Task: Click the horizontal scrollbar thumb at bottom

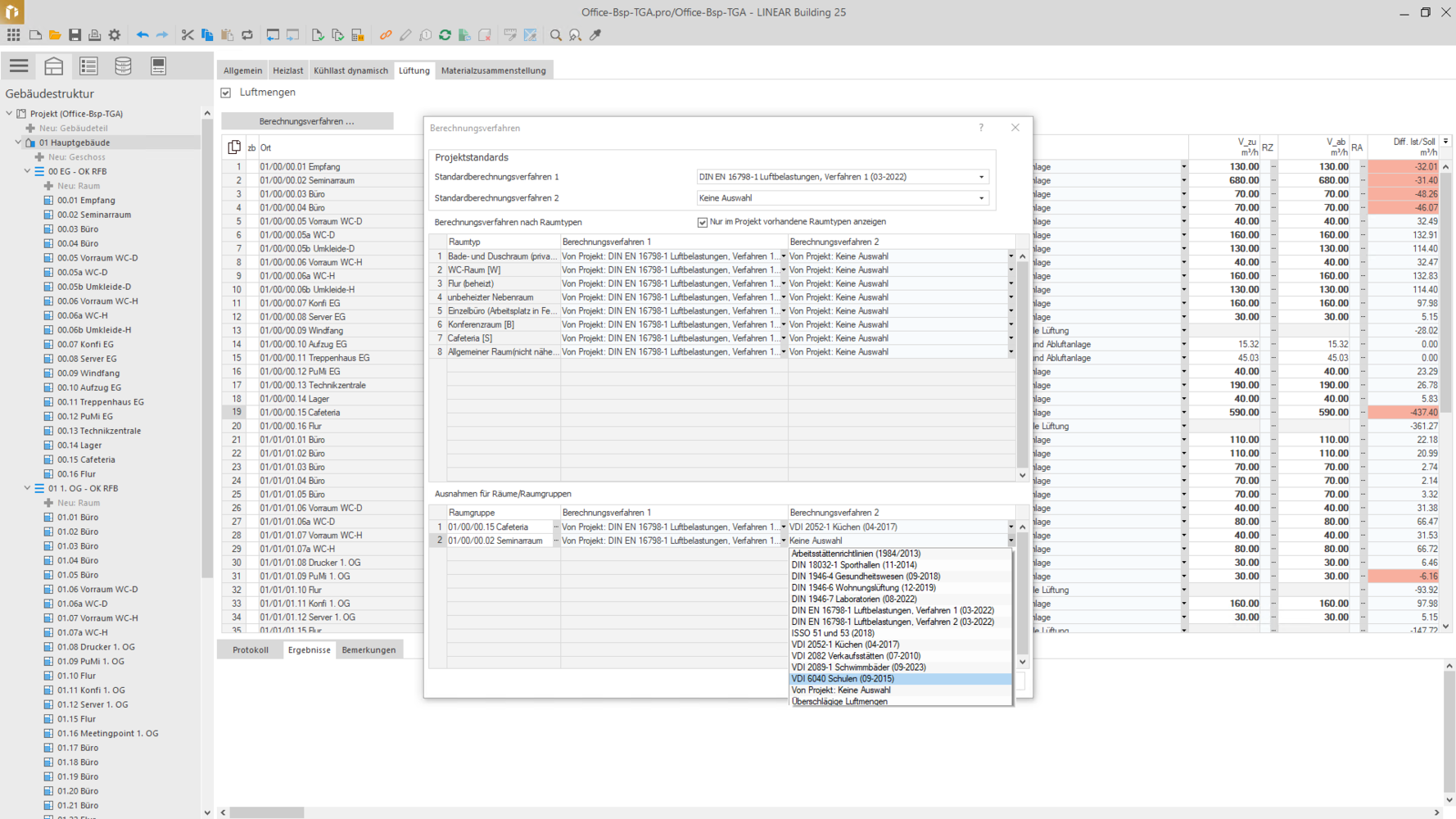Action: [x=267, y=812]
